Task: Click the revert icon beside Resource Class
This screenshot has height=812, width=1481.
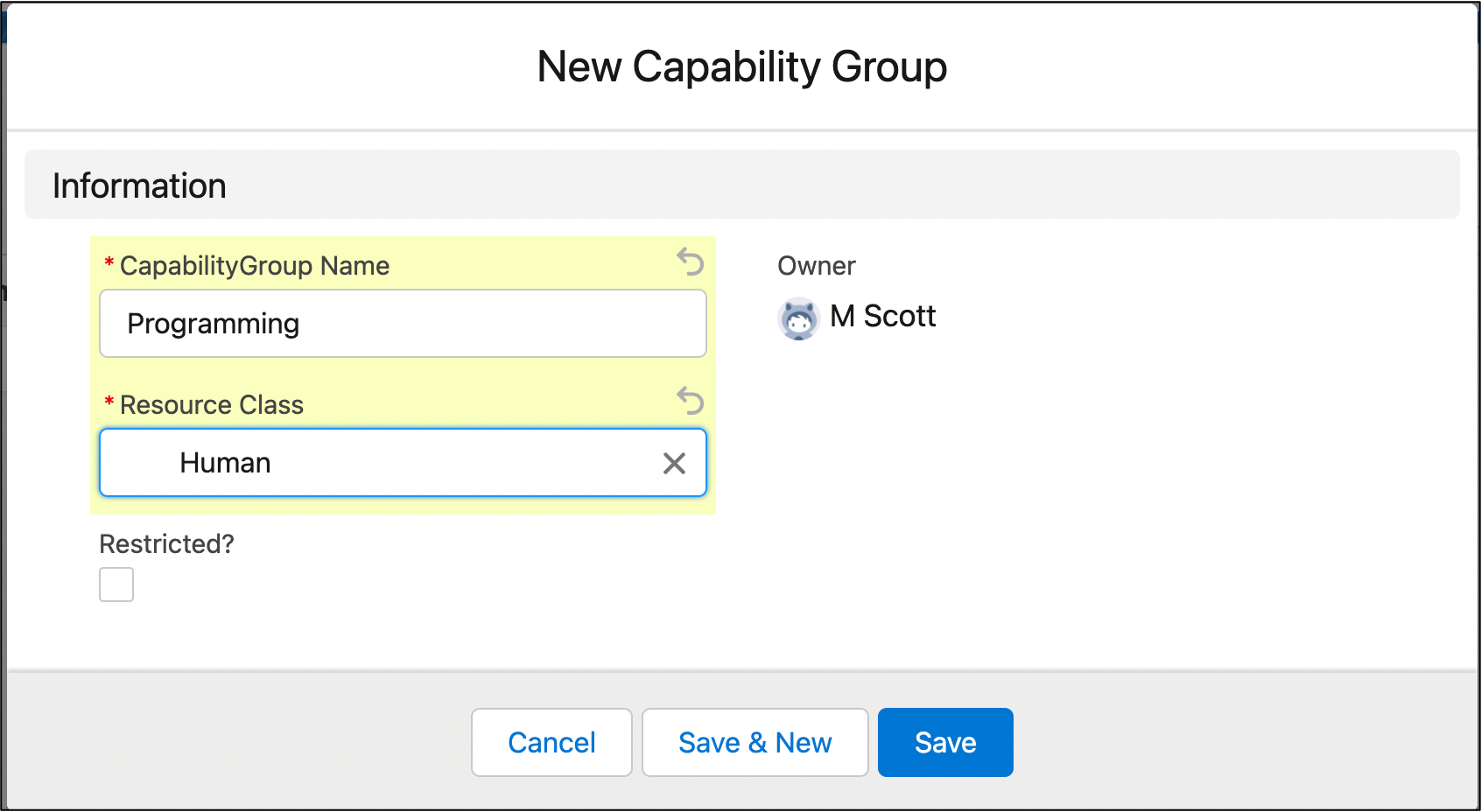Action: tap(691, 402)
